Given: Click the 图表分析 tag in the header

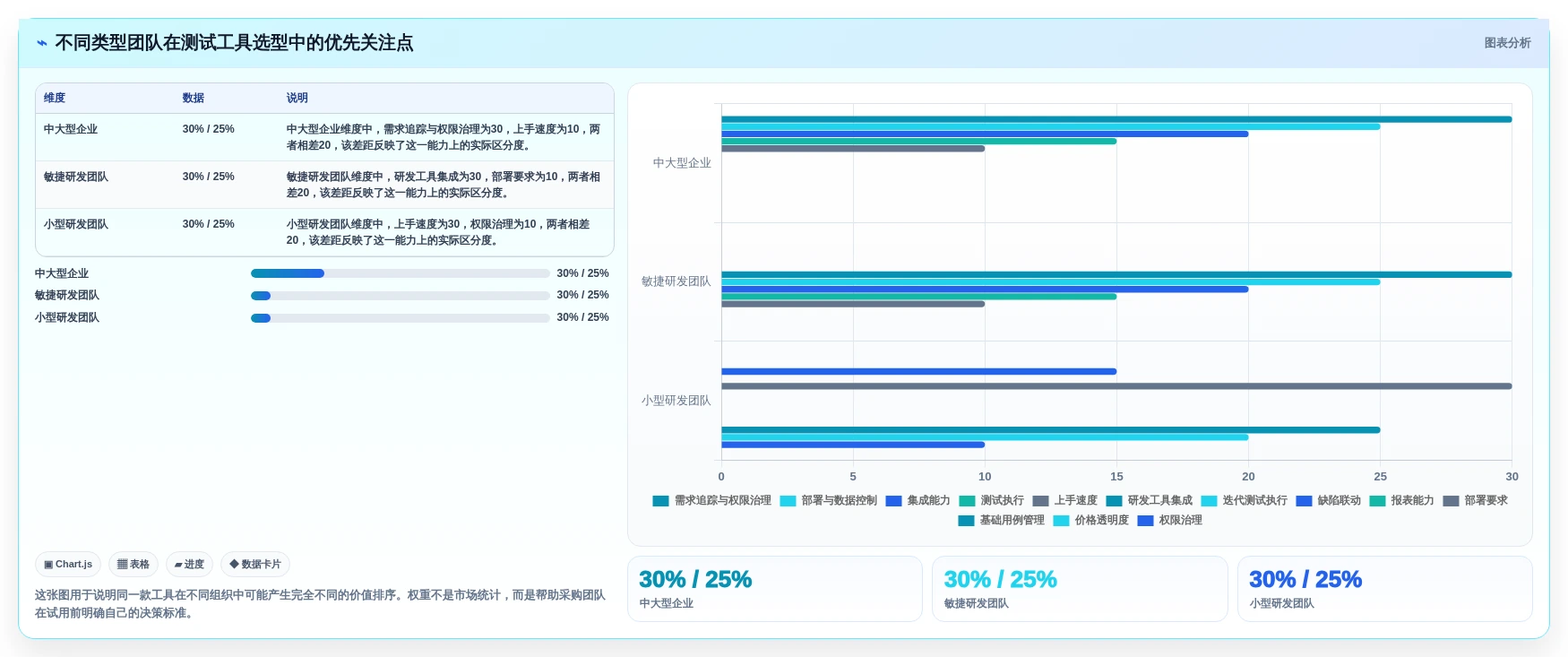Looking at the screenshot, I should tap(1507, 43).
